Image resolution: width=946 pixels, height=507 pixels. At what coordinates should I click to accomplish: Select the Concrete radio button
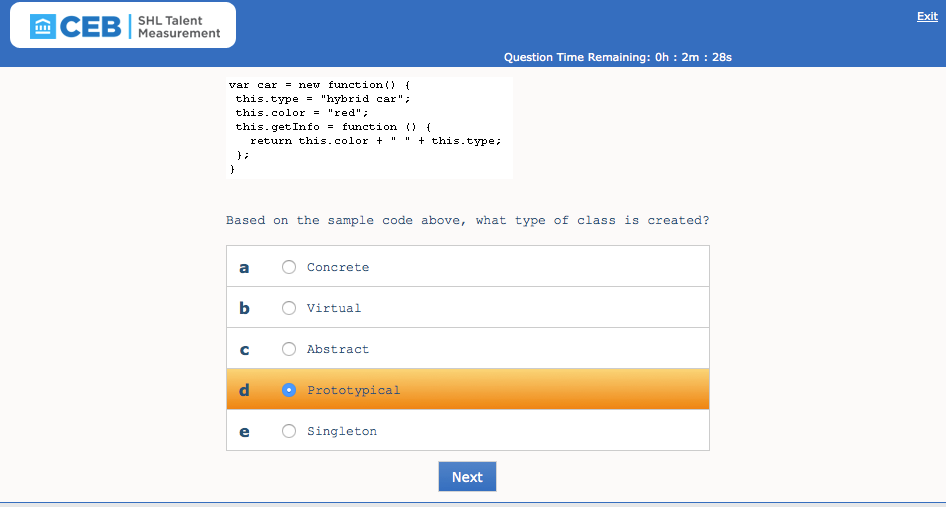[289, 267]
